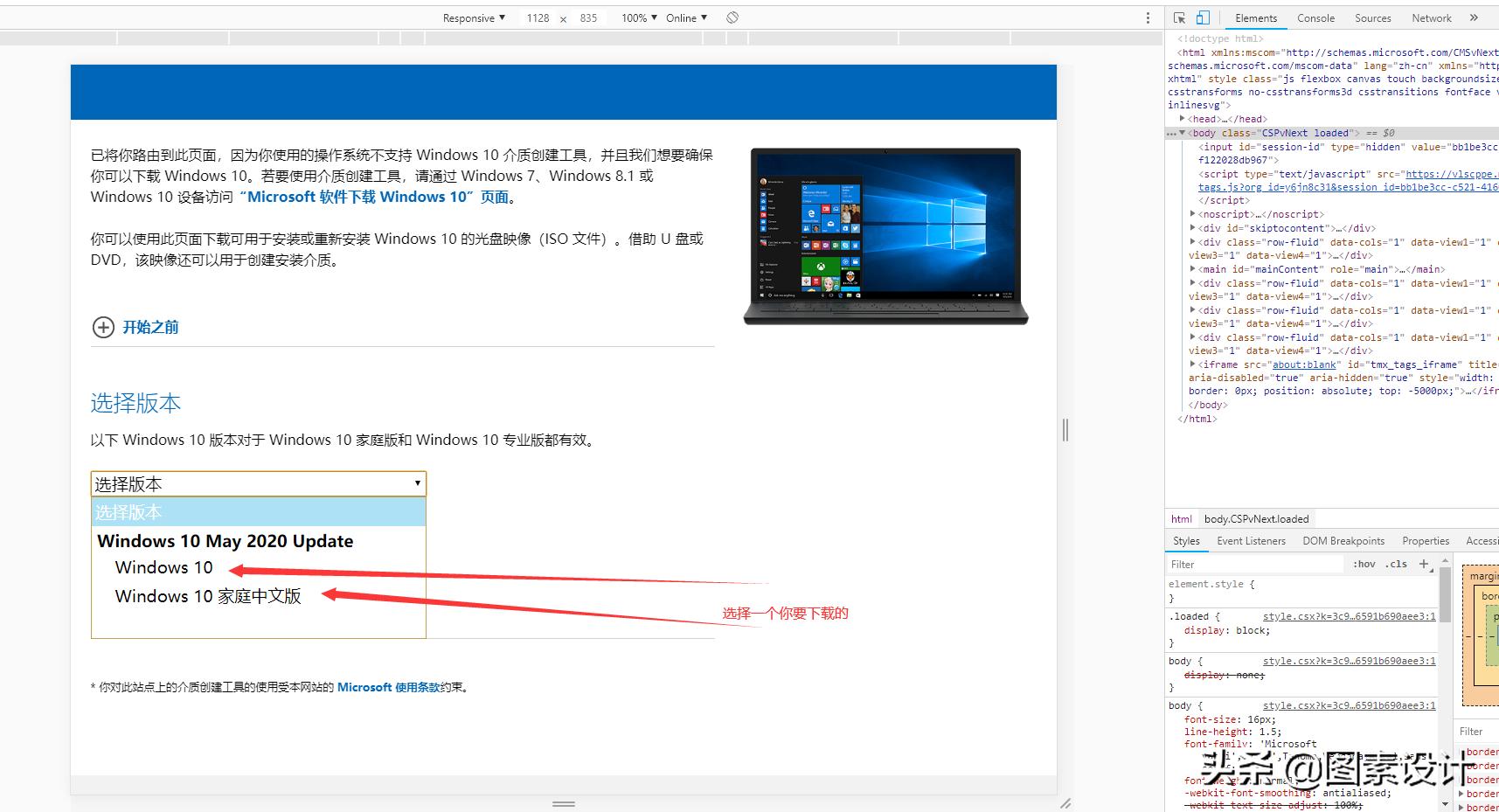This screenshot has height=812, width=1499.
Task: Open the Properties tab
Action: pyautogui.click(x=1426, y=541)
